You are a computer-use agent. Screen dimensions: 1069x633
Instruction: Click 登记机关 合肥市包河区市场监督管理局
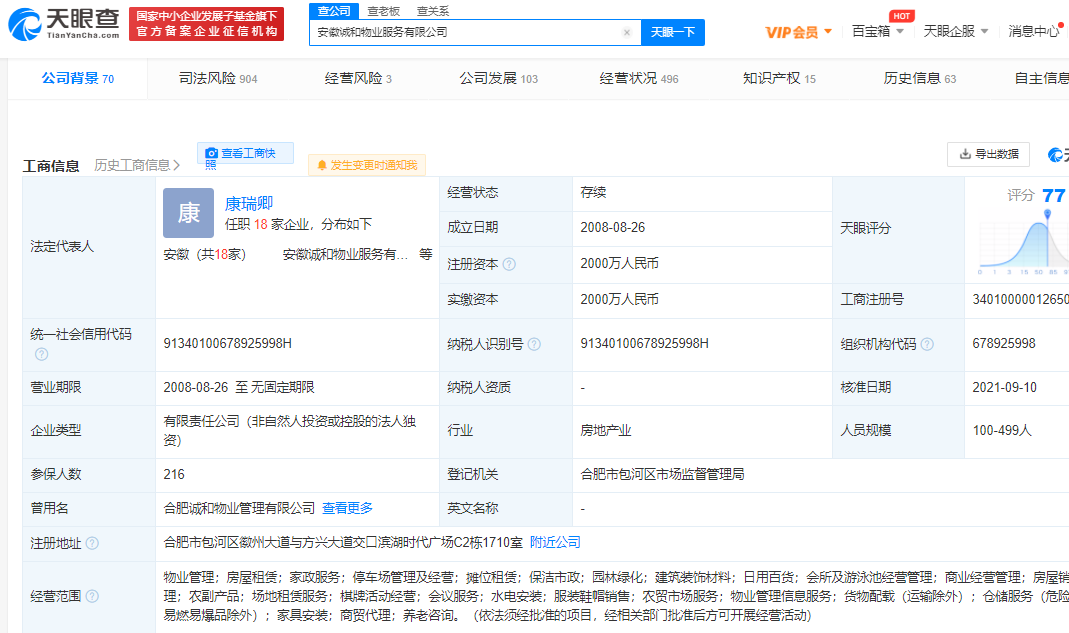[663, 474]
